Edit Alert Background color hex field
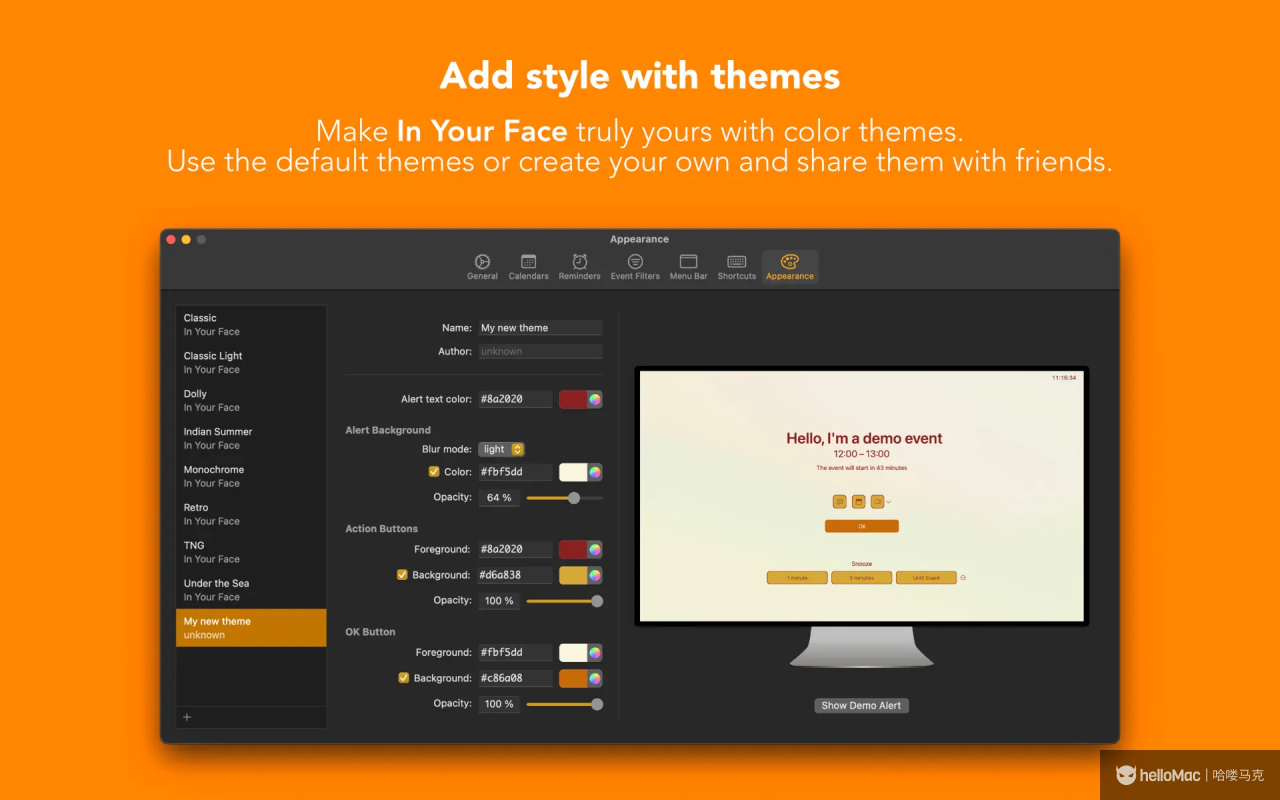The height and width of the screenshot is (800, 1280). (x=515, y=472)
